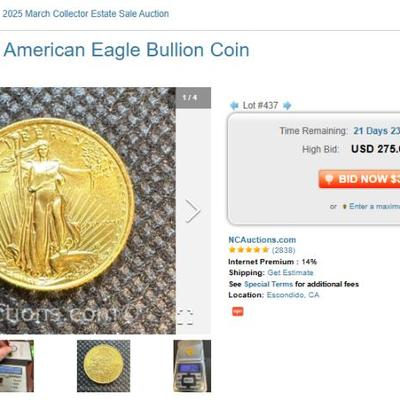Viewport: 400px width, 400px height.
Task: Select the scale weighing thumbnail
Action: [192, 366]
